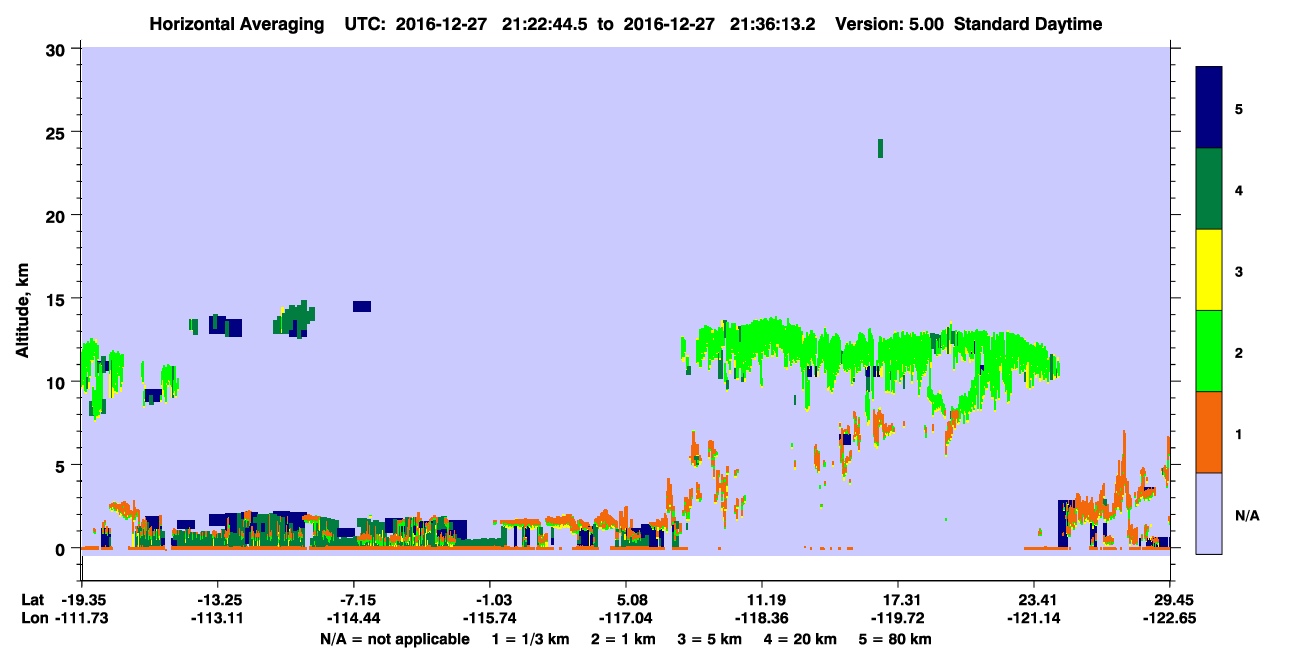Click the color bar label '4'

pyautogui.click(x=1239, y=189)
